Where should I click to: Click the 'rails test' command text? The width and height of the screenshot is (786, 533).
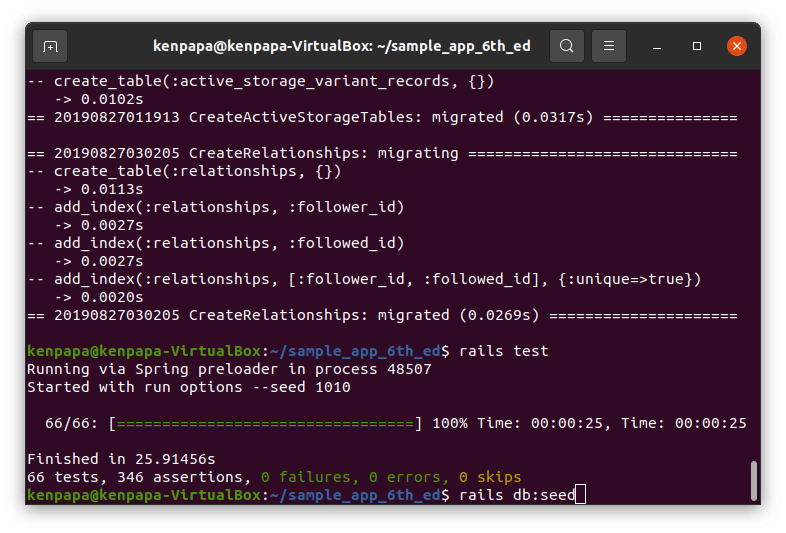point(503,350)
